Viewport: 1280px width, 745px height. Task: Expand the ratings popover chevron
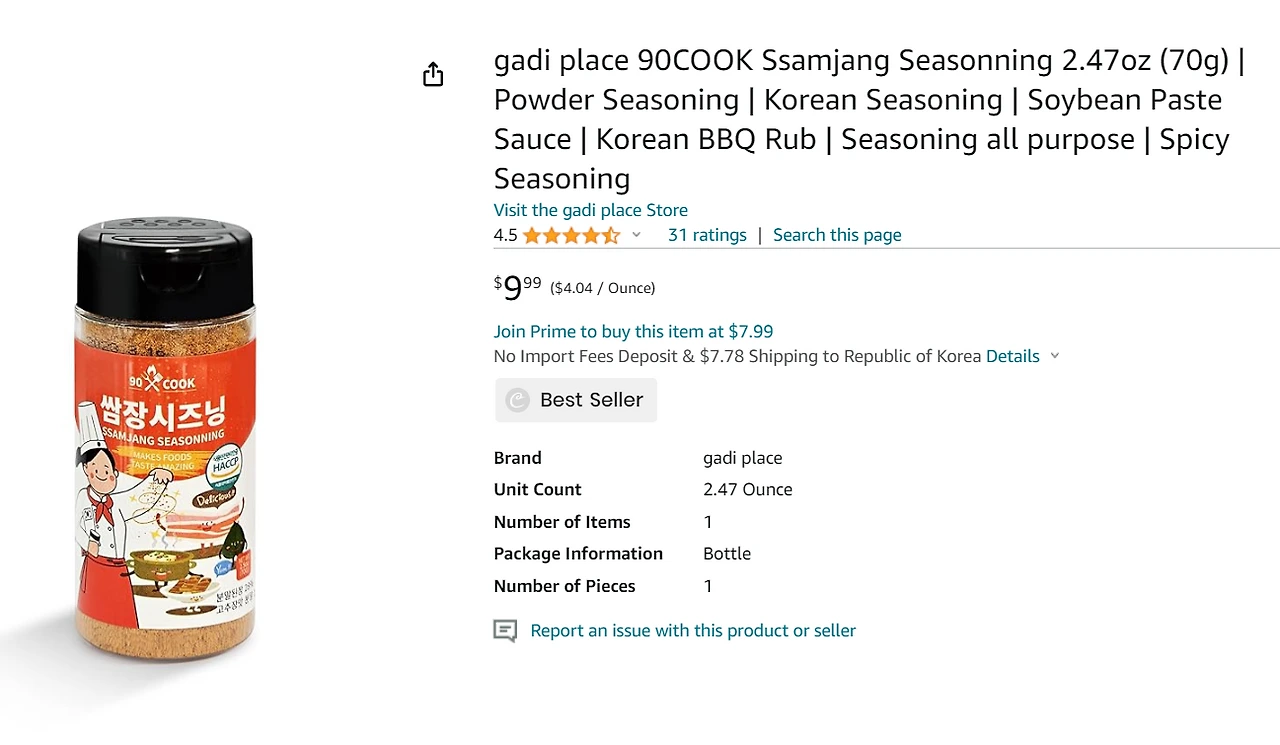pyautogui.click(x=636, y=235)
